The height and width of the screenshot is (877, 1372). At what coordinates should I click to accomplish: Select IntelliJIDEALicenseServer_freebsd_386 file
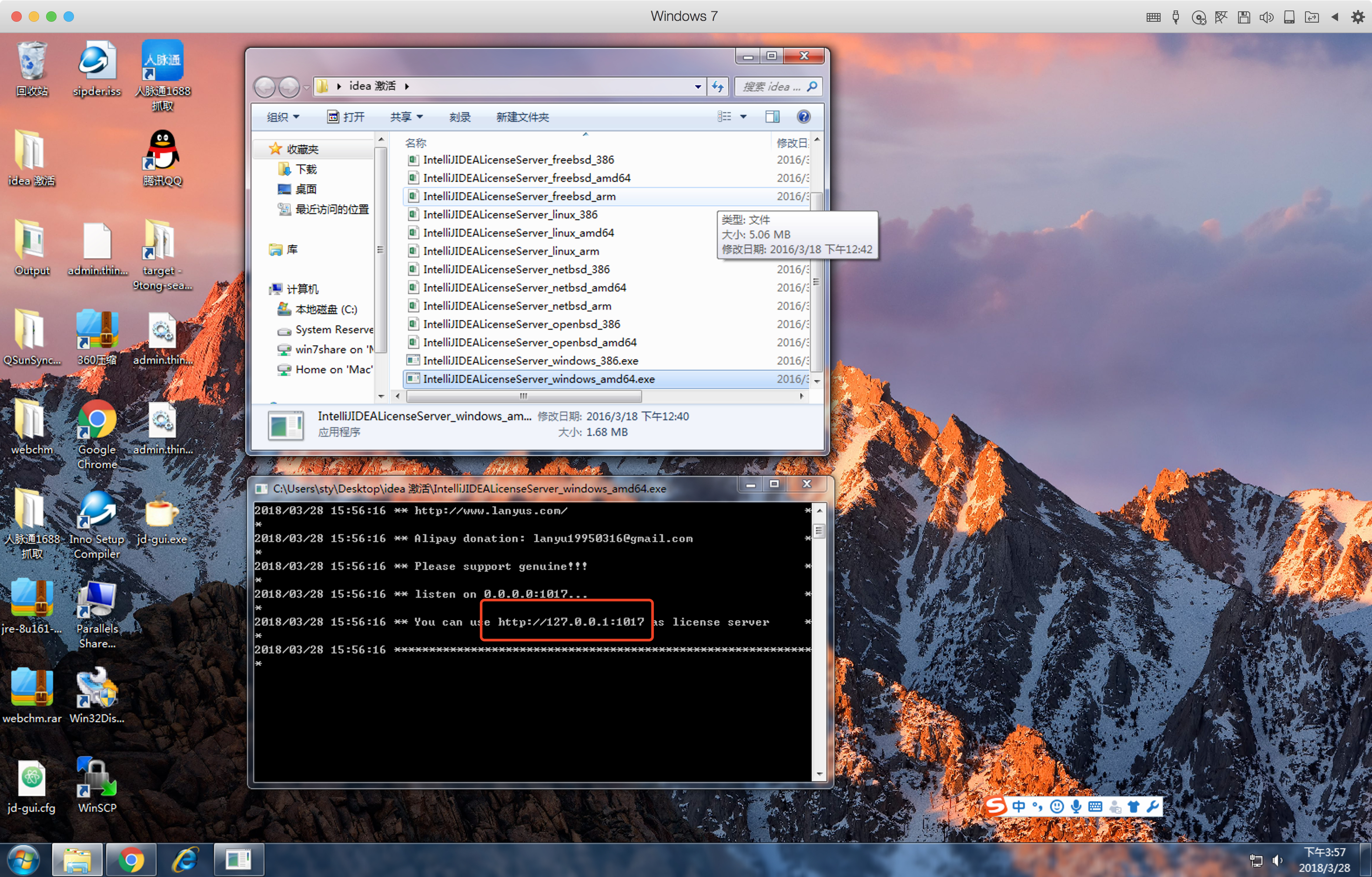(519, 160)
